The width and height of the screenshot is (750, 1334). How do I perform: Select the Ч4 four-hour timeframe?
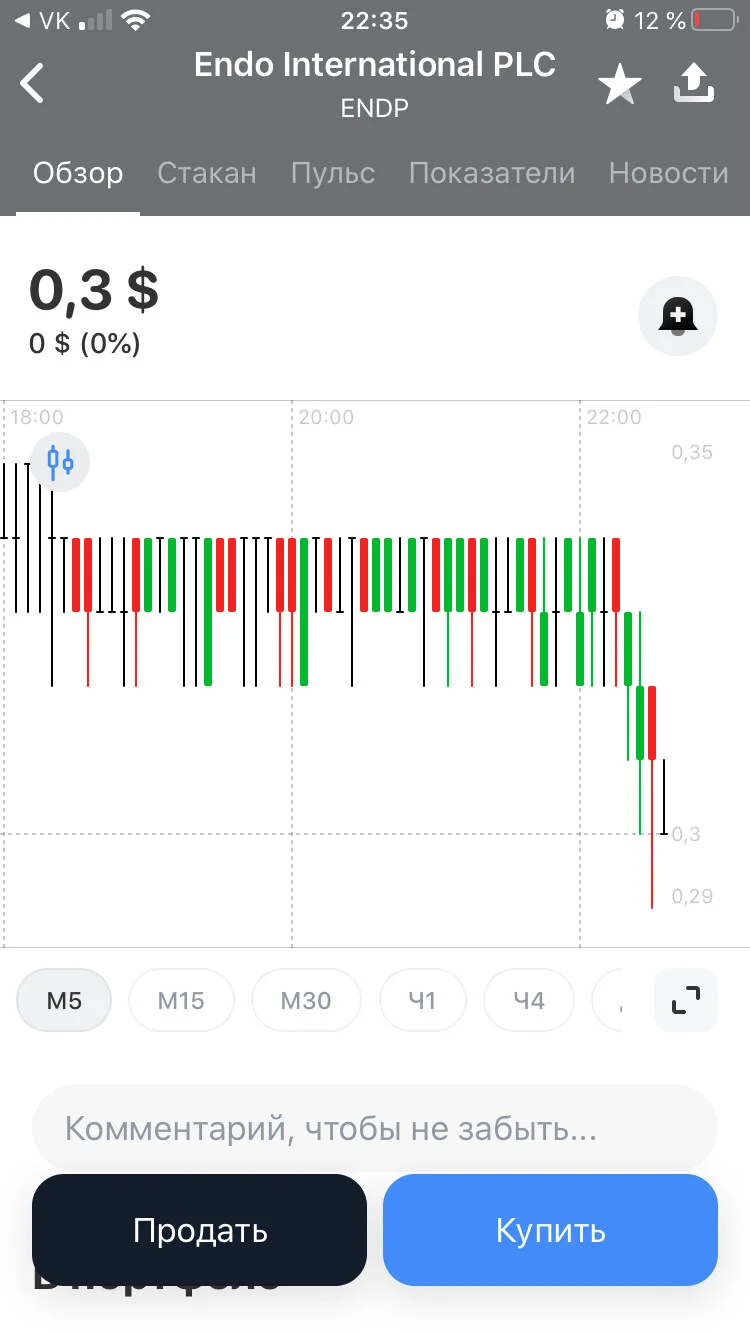(x=529, y=1000)
